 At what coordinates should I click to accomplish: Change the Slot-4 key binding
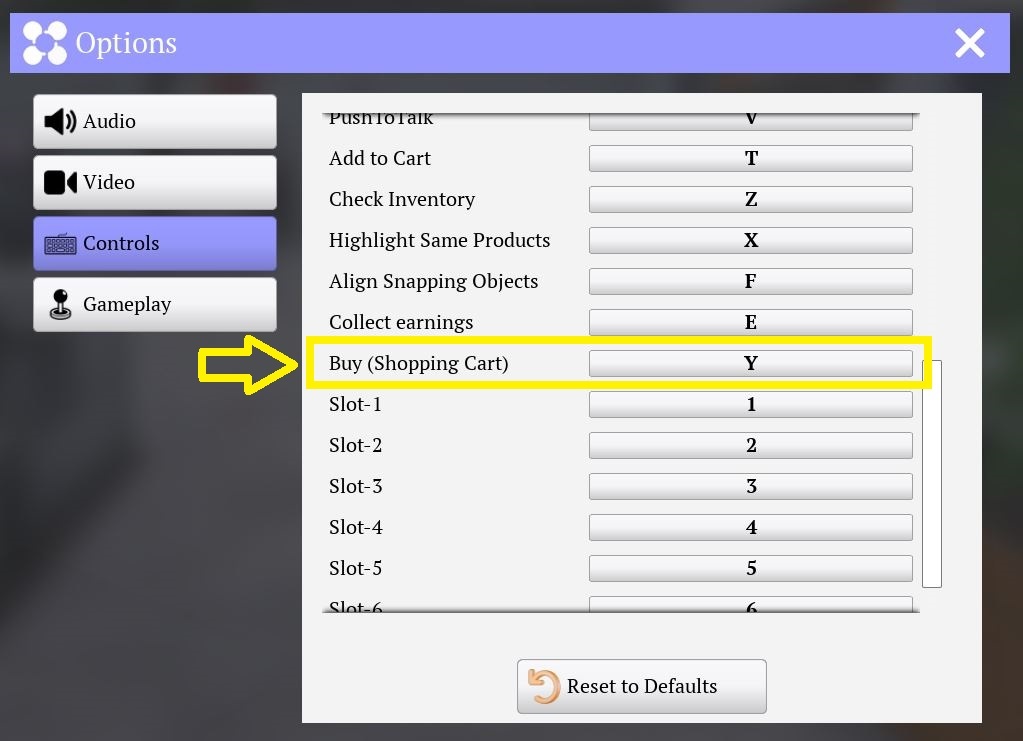750,528
